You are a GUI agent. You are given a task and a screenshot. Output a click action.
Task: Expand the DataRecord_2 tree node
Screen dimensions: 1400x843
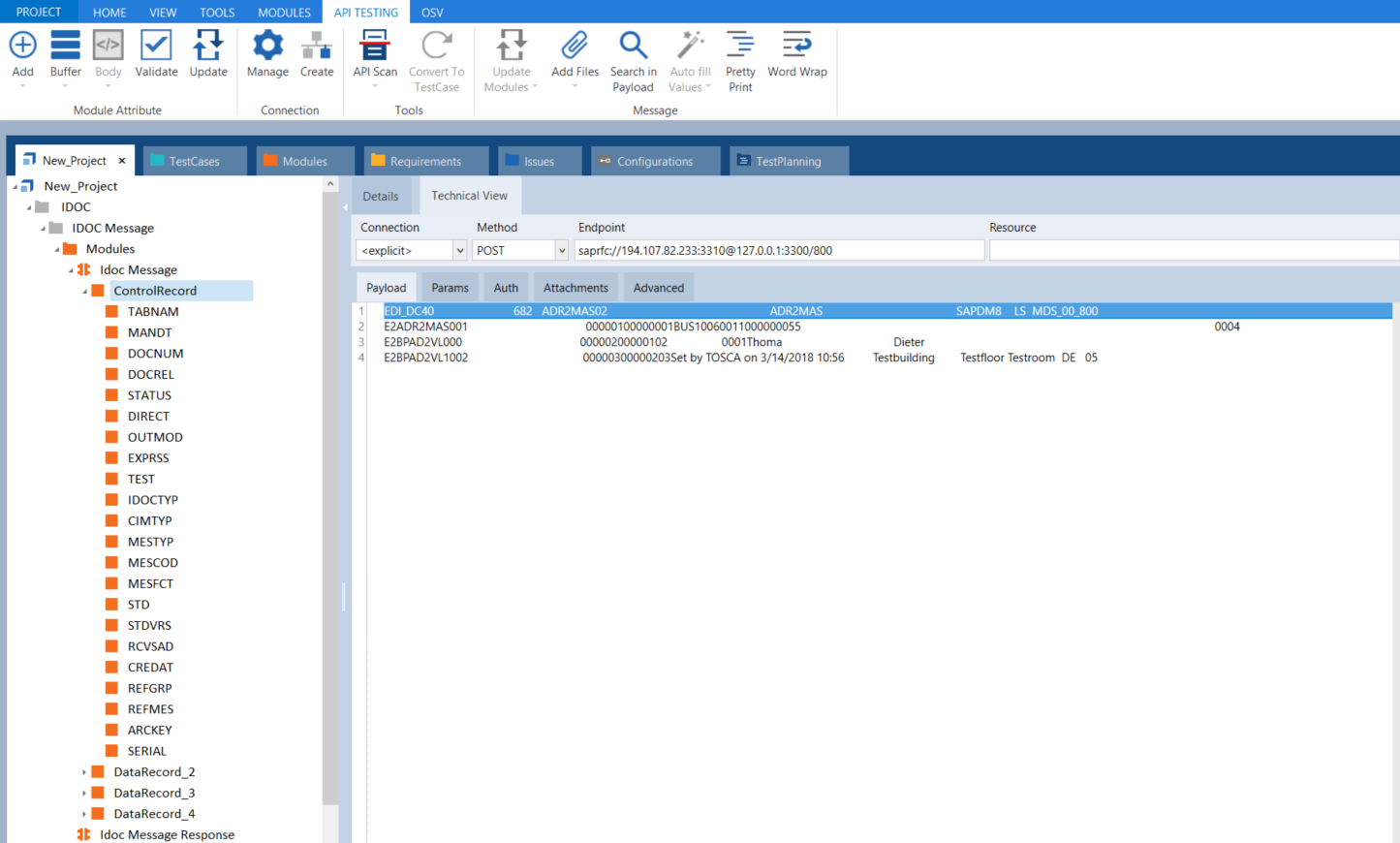coord(84,772)
